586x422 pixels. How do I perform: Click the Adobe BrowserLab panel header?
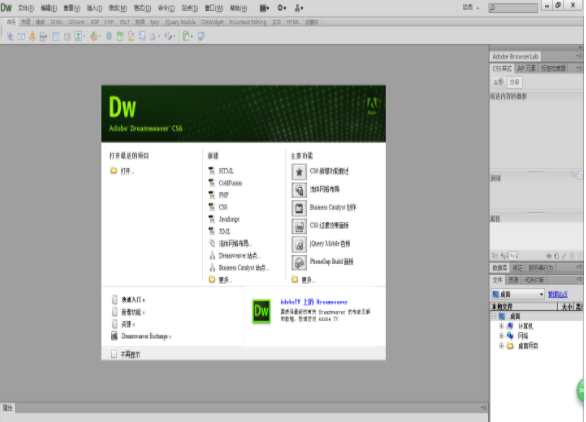pyautogui.click(x=515, y=56)
